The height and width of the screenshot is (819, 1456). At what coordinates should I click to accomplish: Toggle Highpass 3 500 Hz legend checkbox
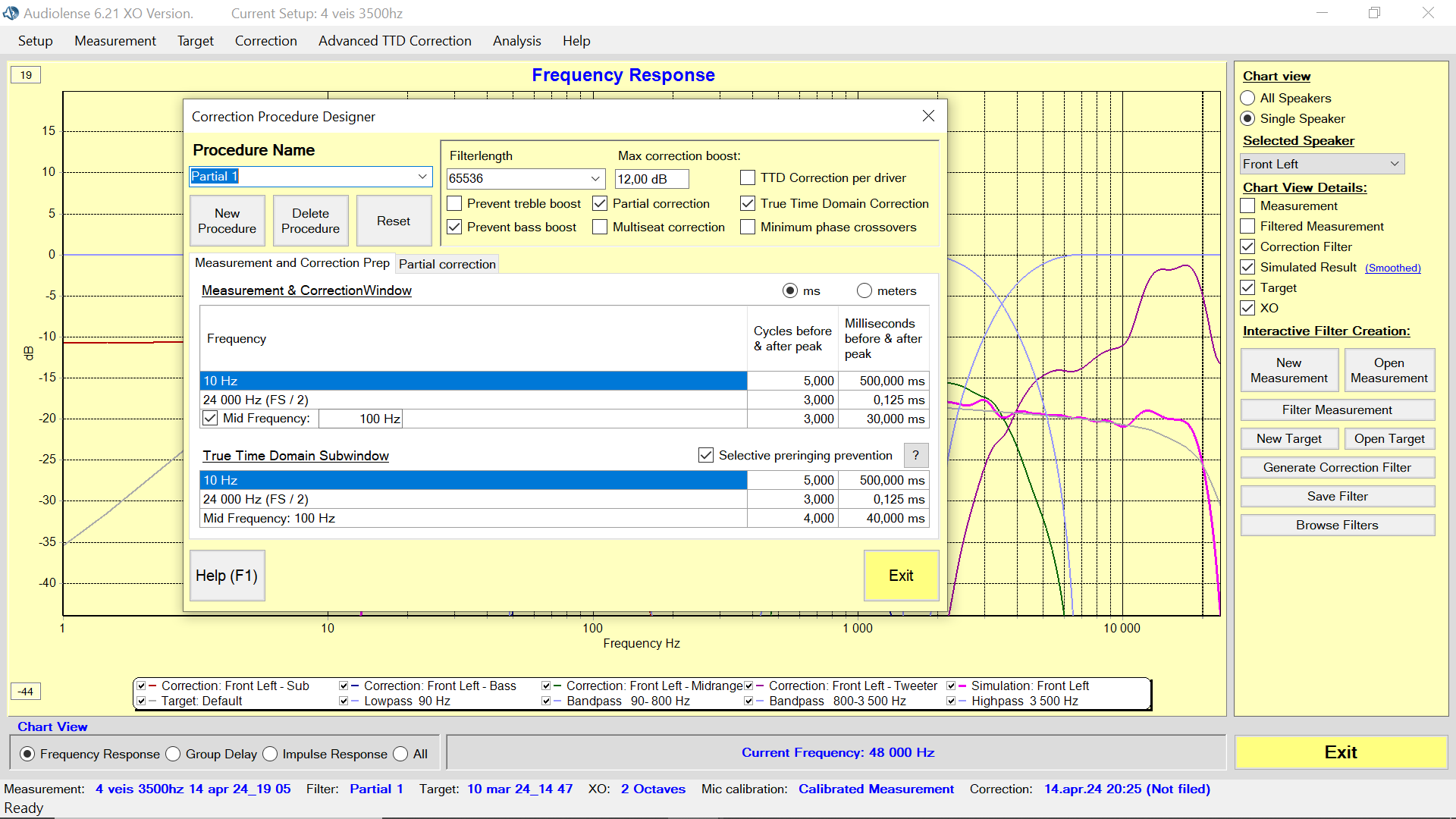(951, 701)
